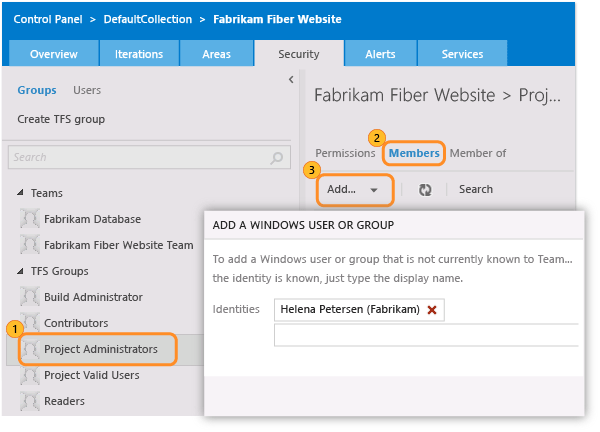
Task: Open the Permissions sub-tab
Action: point(345,153)
